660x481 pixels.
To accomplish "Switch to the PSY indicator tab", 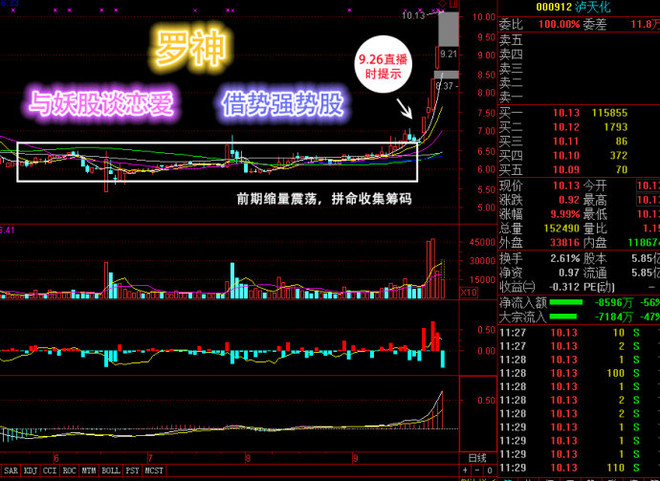I will click(x=133, y=470).
